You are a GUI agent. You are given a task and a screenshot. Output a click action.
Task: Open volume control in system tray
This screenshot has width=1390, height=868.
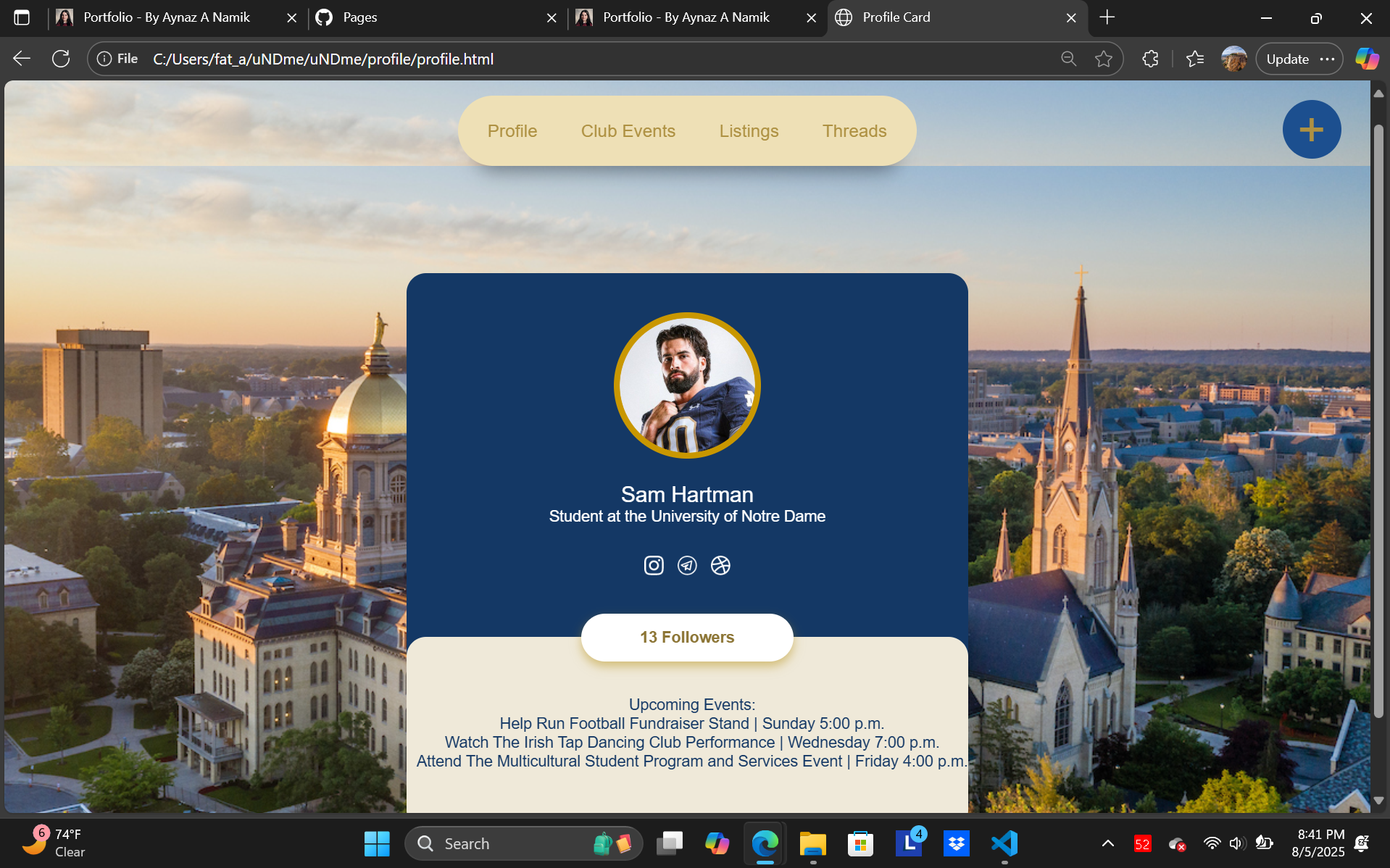pyautogui.click(x=1237, y=843)
